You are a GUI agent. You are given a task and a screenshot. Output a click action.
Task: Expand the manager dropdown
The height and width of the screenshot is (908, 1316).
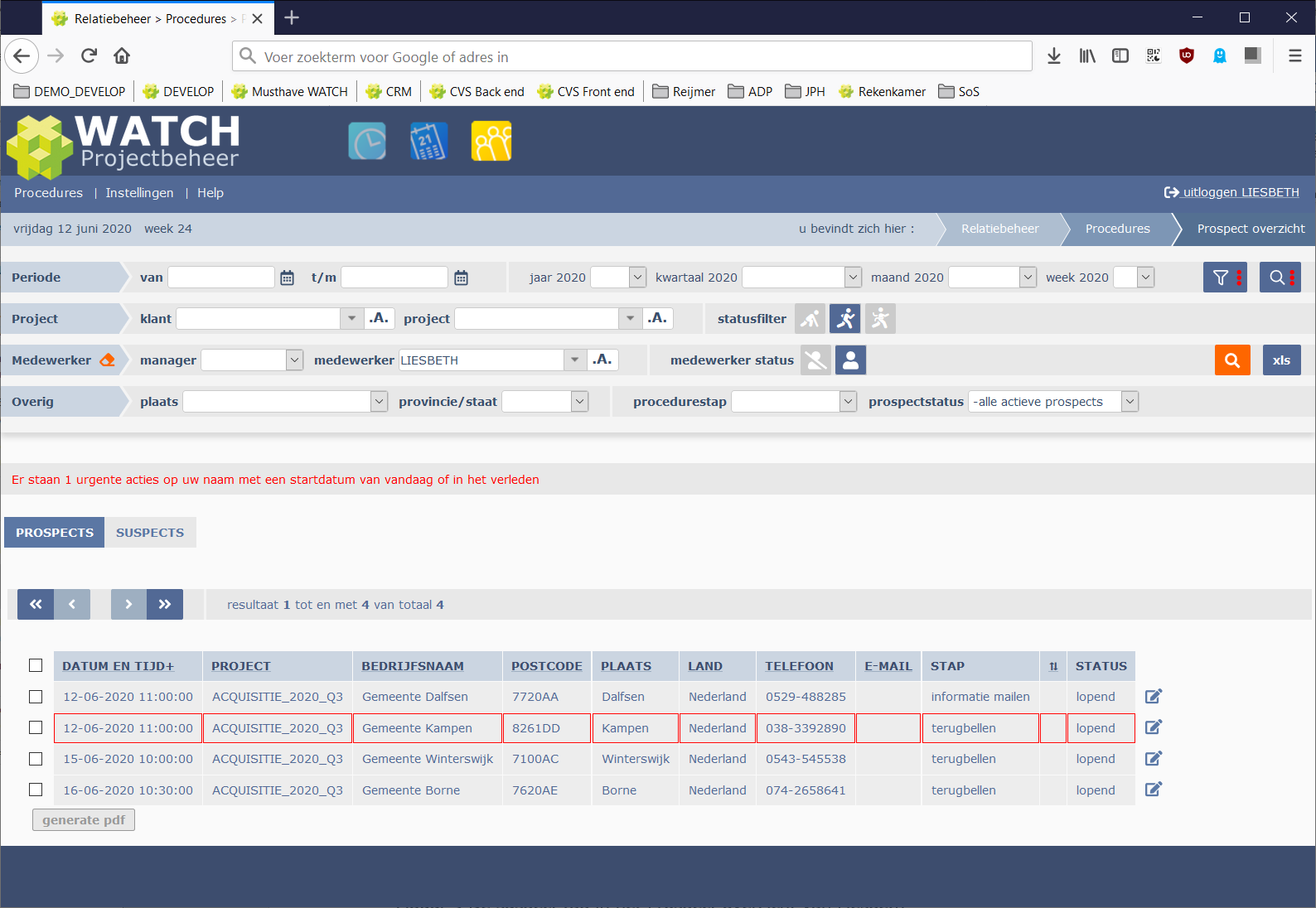[252, 360]
